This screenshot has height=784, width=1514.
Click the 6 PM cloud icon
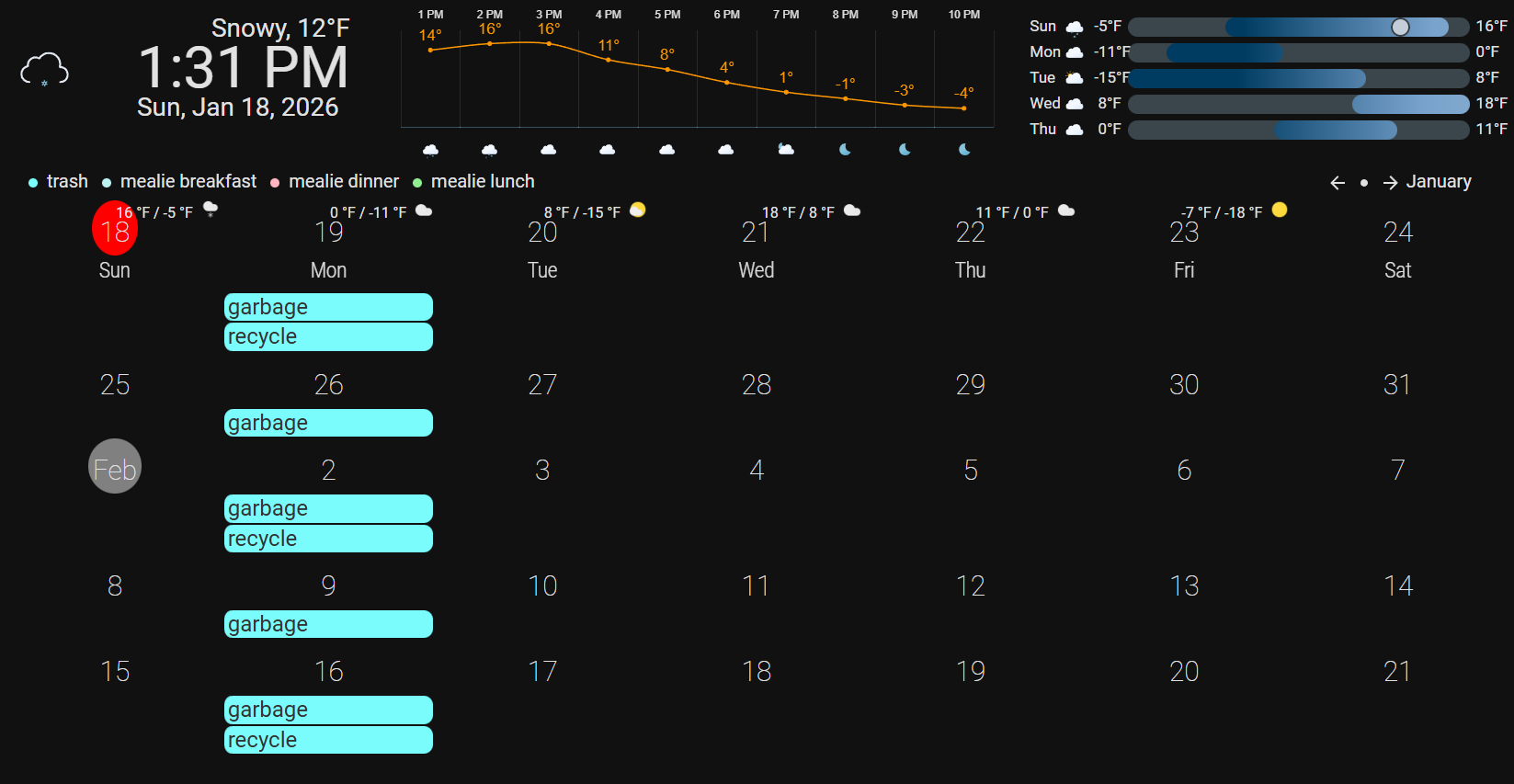(726, 149)
